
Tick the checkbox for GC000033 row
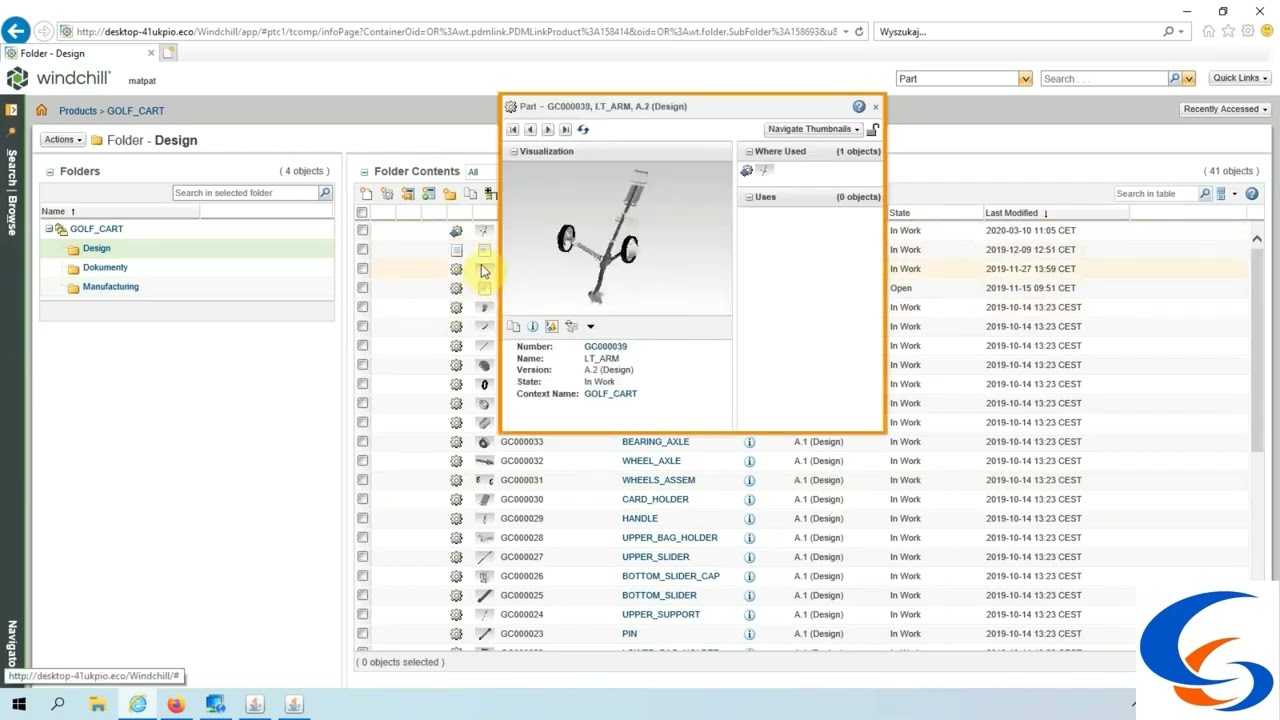(363, 442)
